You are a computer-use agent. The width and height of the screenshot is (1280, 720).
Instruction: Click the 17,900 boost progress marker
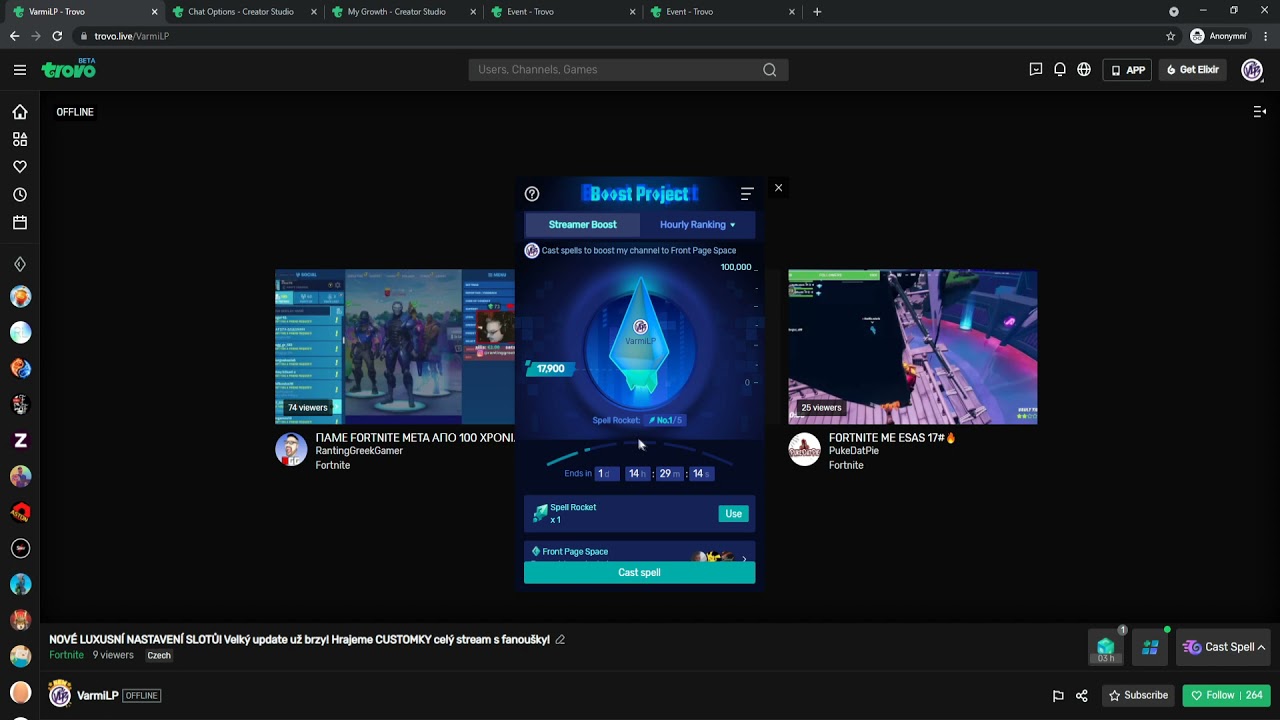[x=550, y=369]
